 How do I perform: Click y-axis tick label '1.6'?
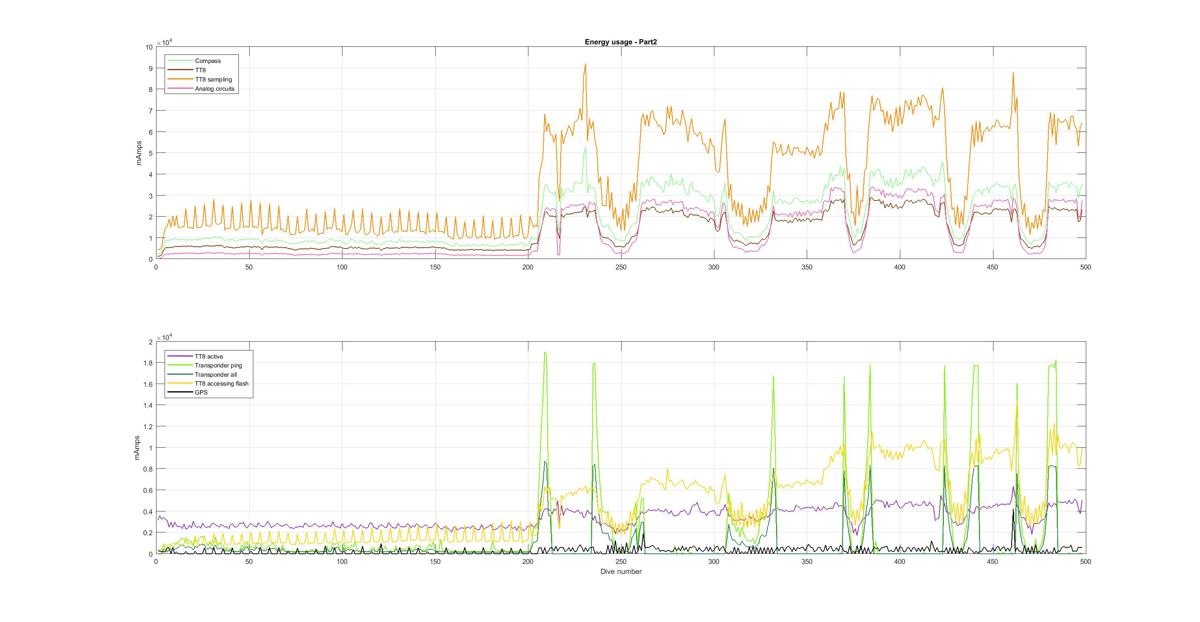pyautogui.click(x=148, y=384)
